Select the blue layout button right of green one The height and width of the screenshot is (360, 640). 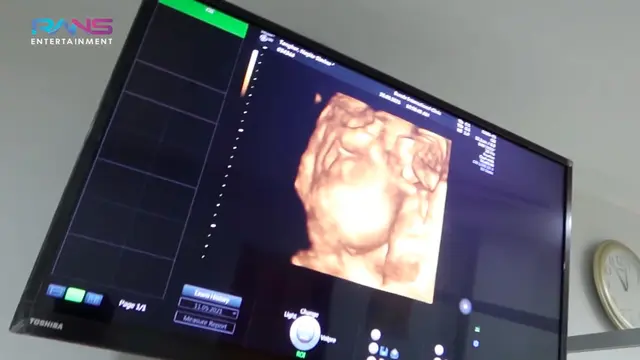93,299
